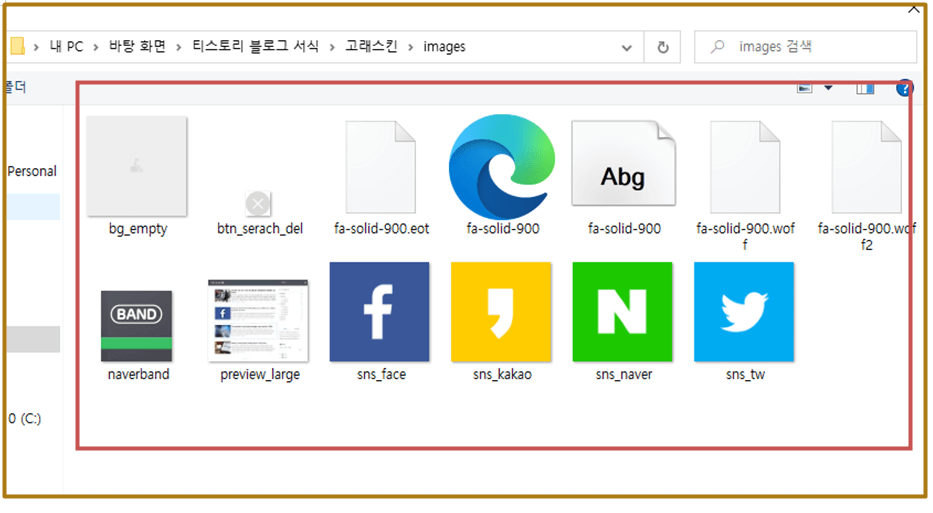Click the images 검색 search box
Image resolution: width=933 pixels, height=513 pixels.
pos(806,46)
